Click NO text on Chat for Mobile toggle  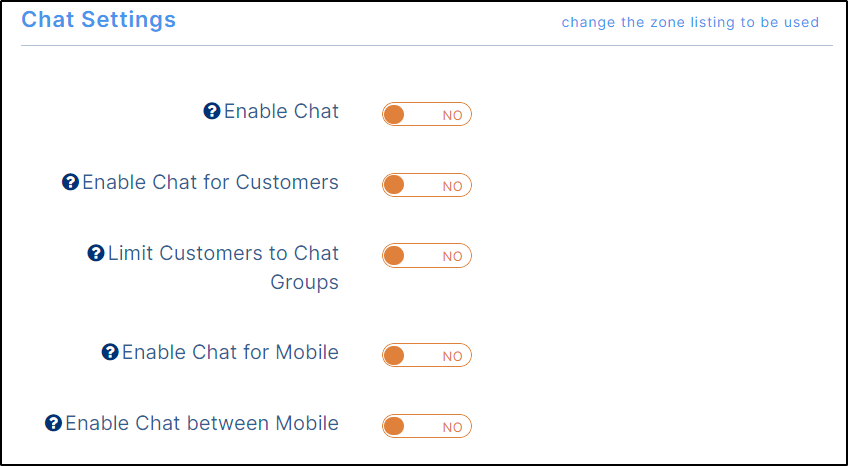click(452, 356)
